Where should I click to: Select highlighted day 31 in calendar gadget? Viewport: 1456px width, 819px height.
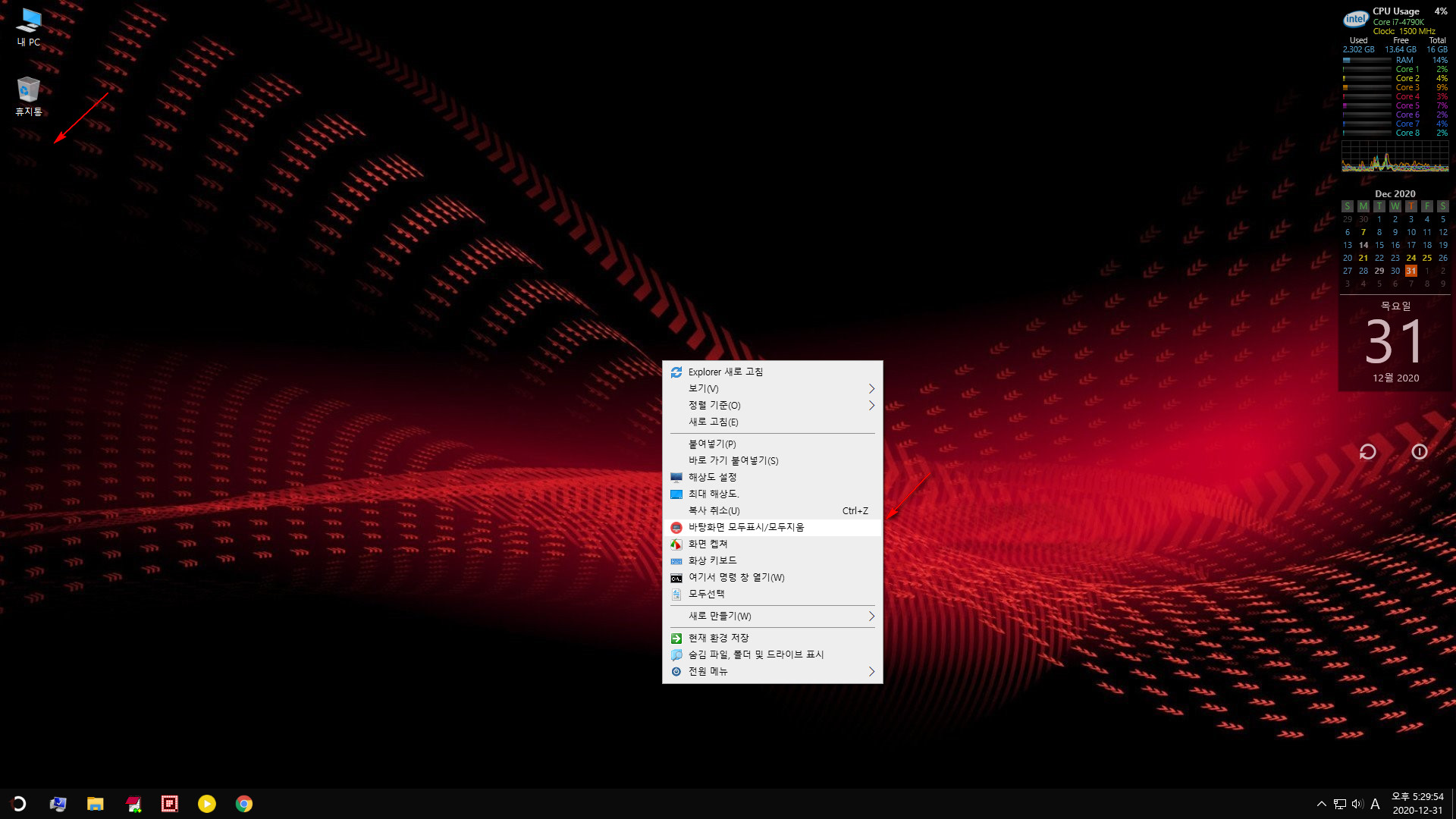[1411, 271]
